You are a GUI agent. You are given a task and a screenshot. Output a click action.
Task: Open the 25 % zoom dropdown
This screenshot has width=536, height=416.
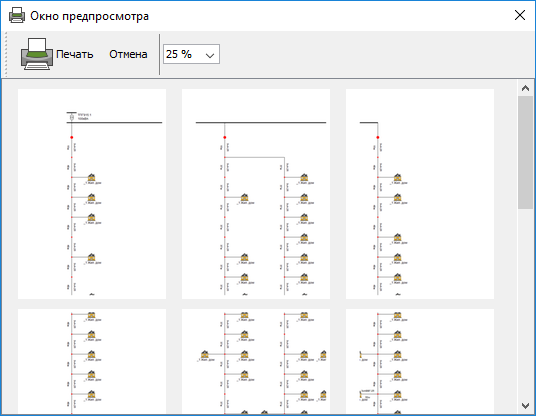coord(191,54)
